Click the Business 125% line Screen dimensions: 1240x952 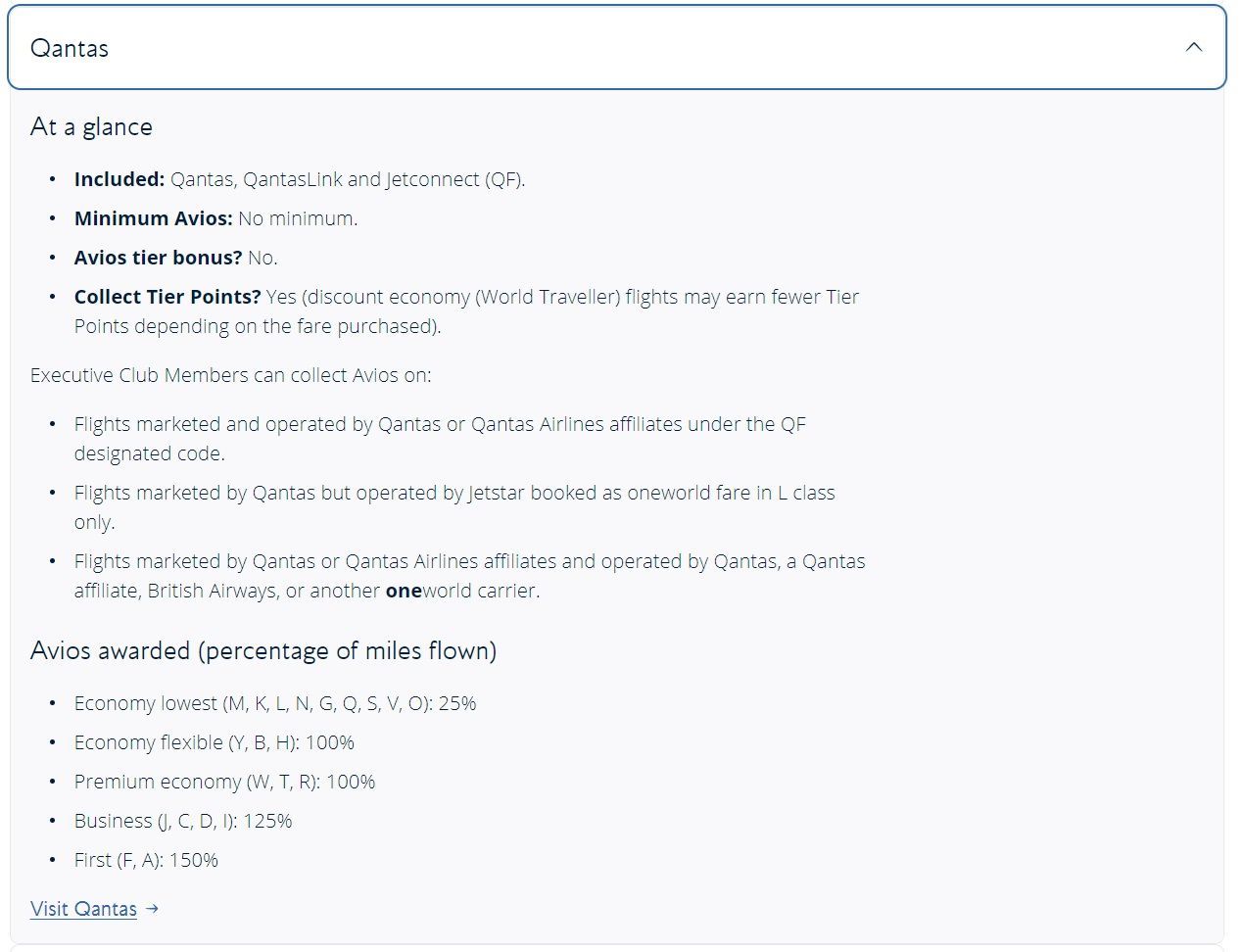tap(183, 821)
